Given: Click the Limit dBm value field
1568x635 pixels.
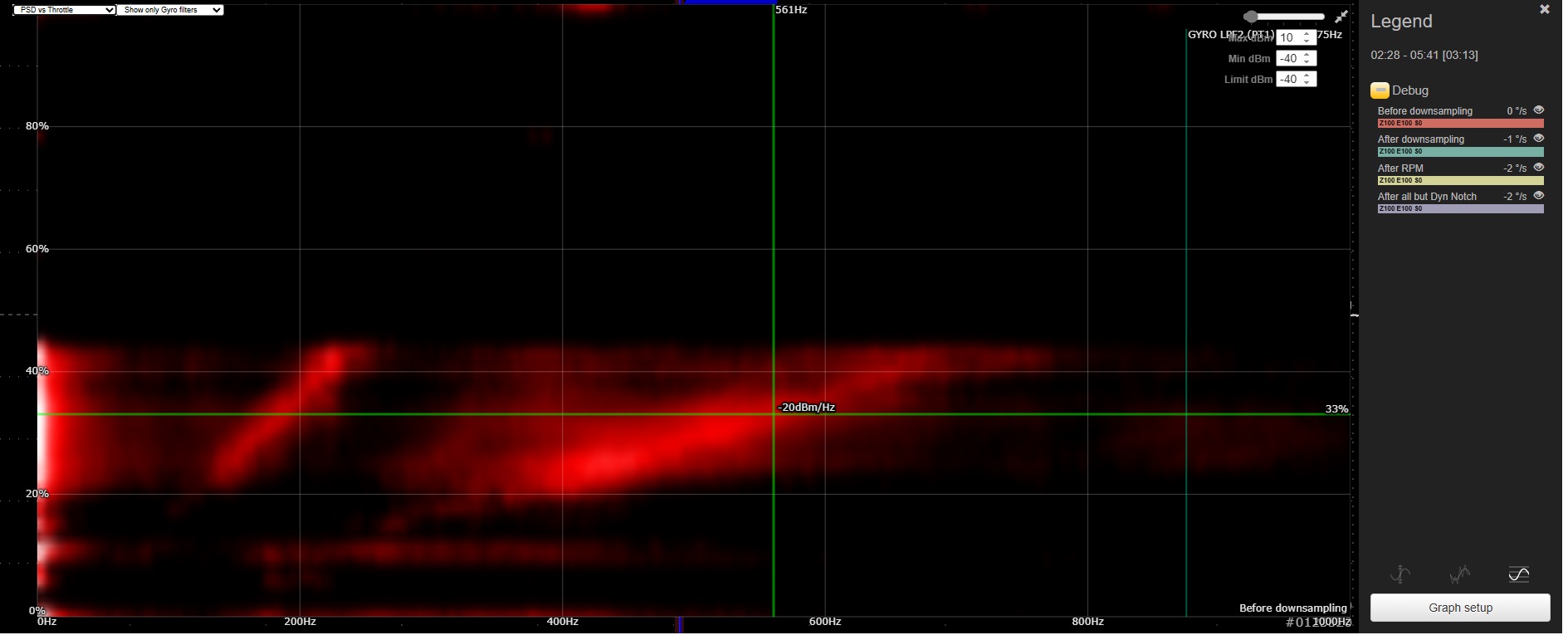Looking at the screenshot, I should click(1290, 79).
